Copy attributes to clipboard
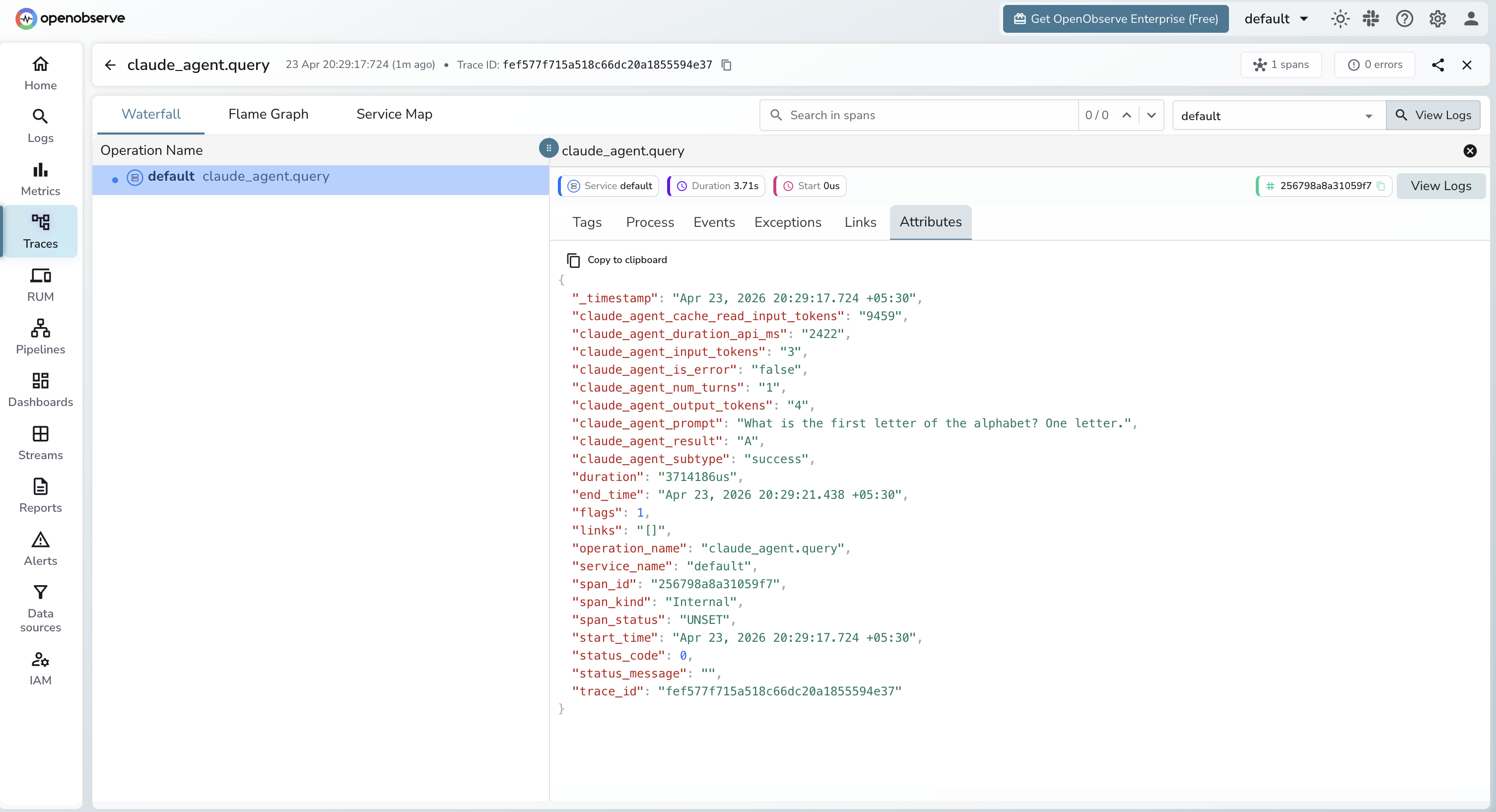The image size is (1496, 812). 617,260
